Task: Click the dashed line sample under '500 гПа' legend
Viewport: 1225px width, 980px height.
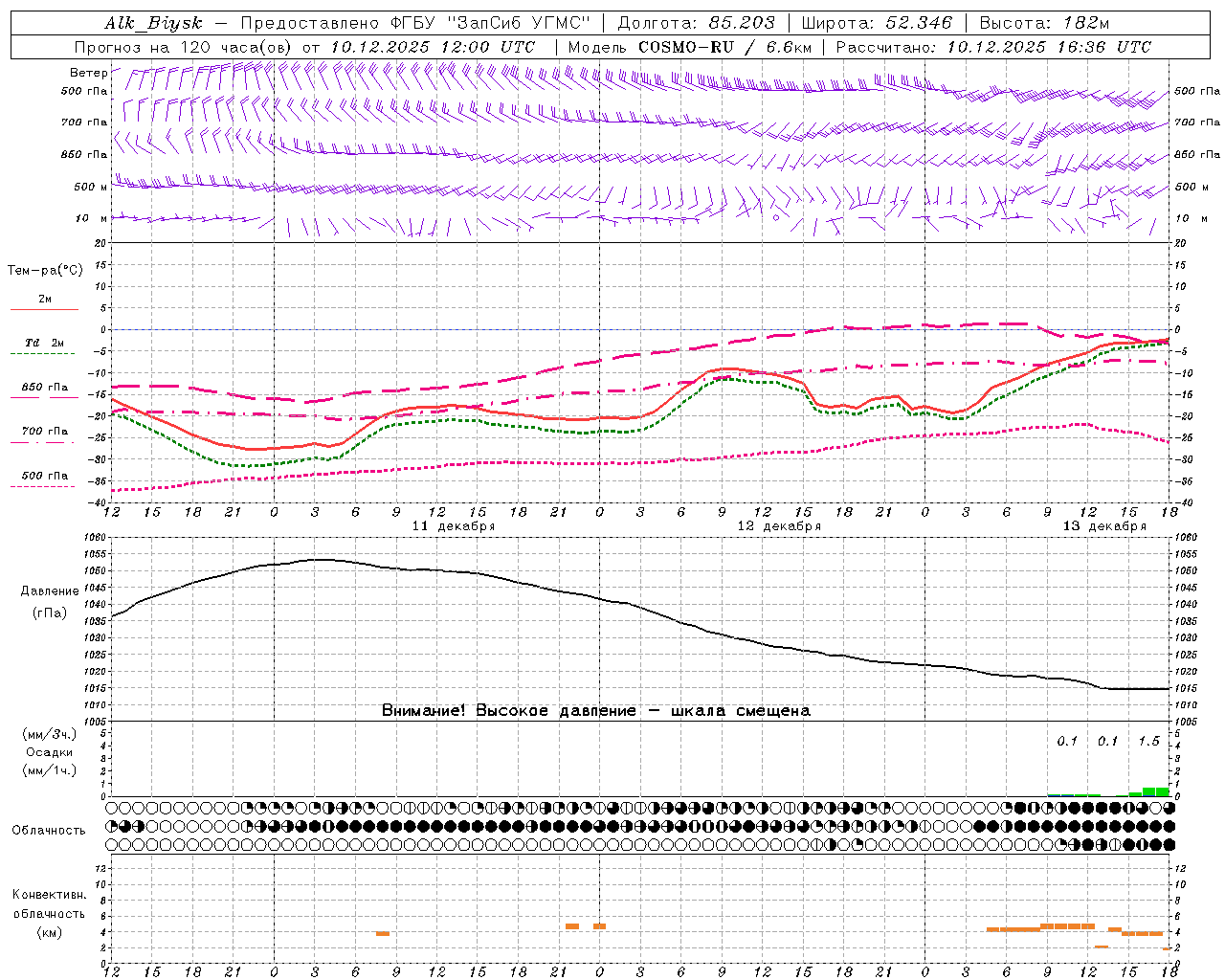Action: coord(43,487)
